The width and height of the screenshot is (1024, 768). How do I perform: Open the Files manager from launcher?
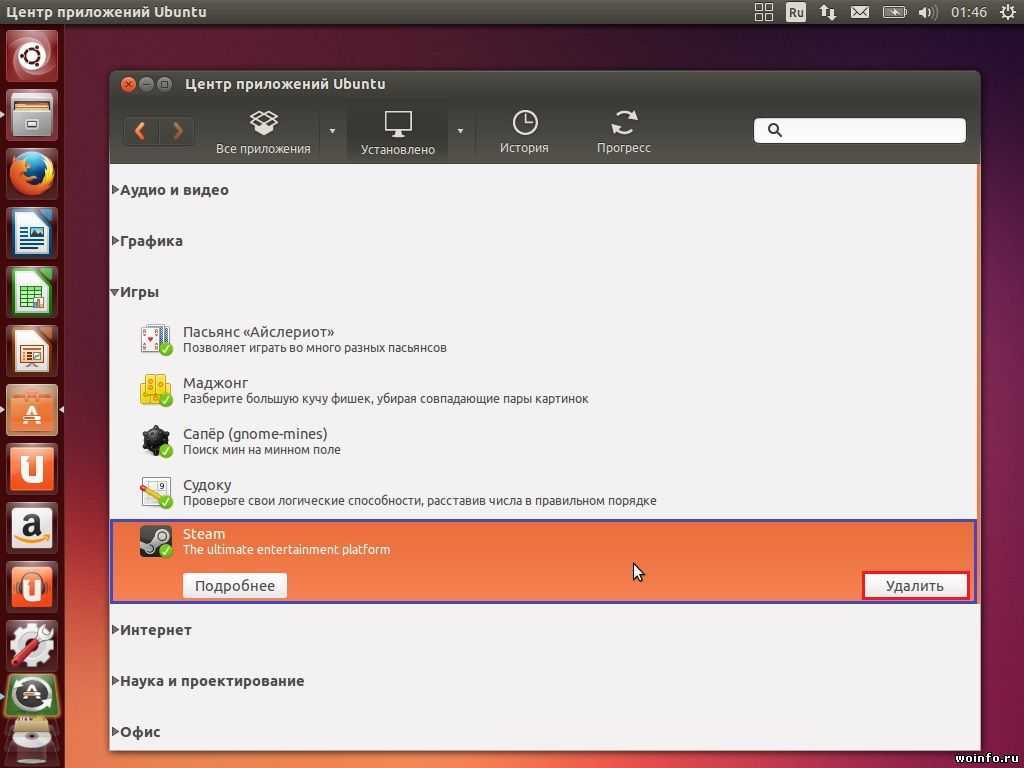(x=32, y=115)
